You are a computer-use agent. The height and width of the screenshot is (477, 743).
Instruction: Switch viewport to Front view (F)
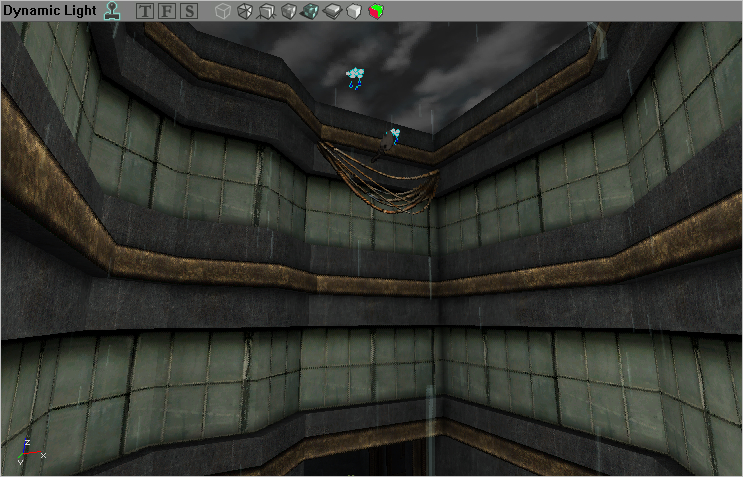tap(167, 11)
